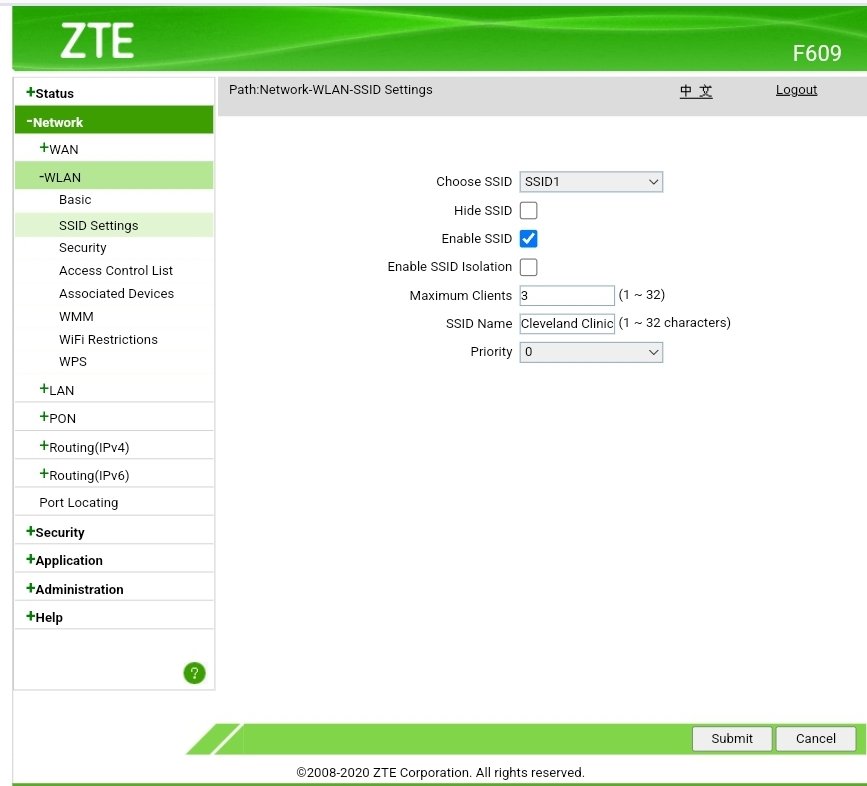This screenshot has width=867, height=786.
Task: Click the Path:Network-WLAN-SSID Settings text
Action: coord(331,90)
